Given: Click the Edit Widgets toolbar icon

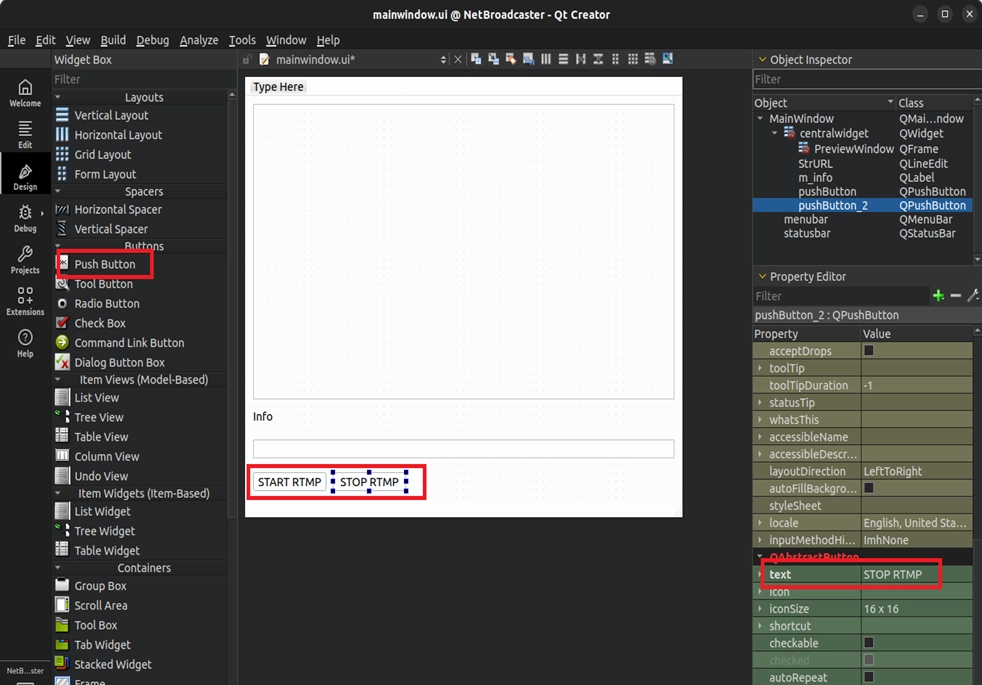Looking at the screenshot, I should pyautogui.click(x=476, y=59).
